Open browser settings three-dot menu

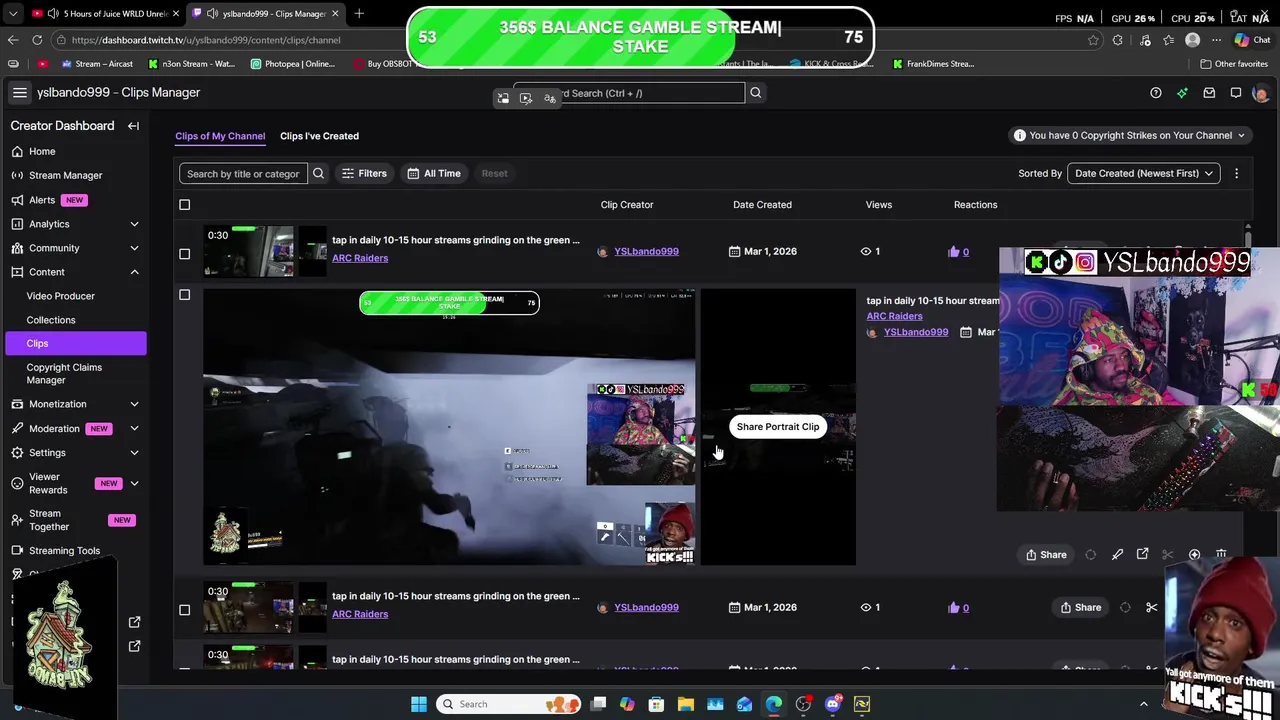(x=1217, y=40)
